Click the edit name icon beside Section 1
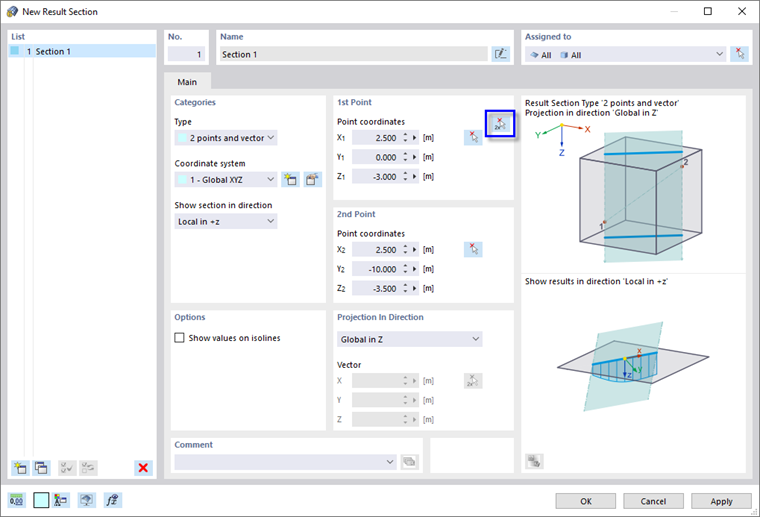 point(501,54)
